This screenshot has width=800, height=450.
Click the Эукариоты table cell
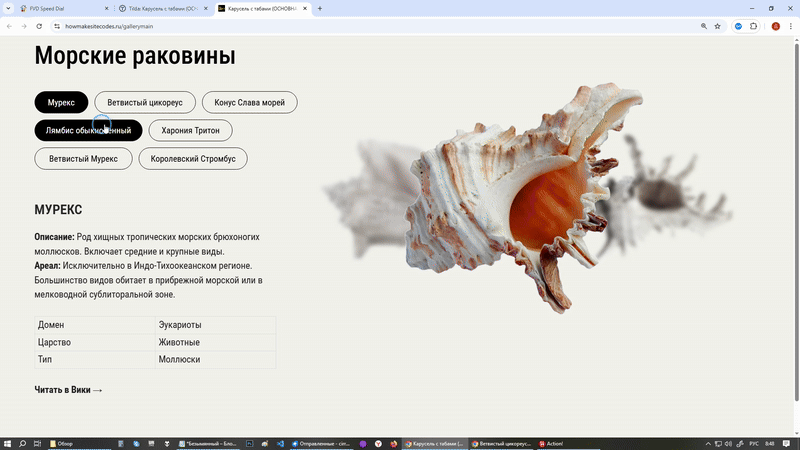(x=215, y=325)
